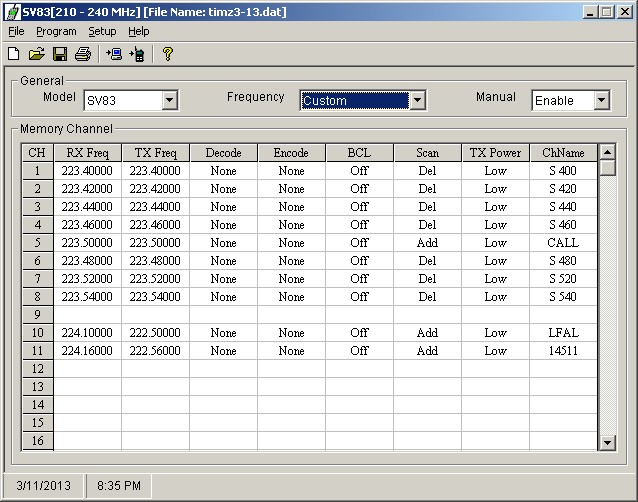The image size is (638, 502).
Task: Open the File menu
Action: pos(16,31)
